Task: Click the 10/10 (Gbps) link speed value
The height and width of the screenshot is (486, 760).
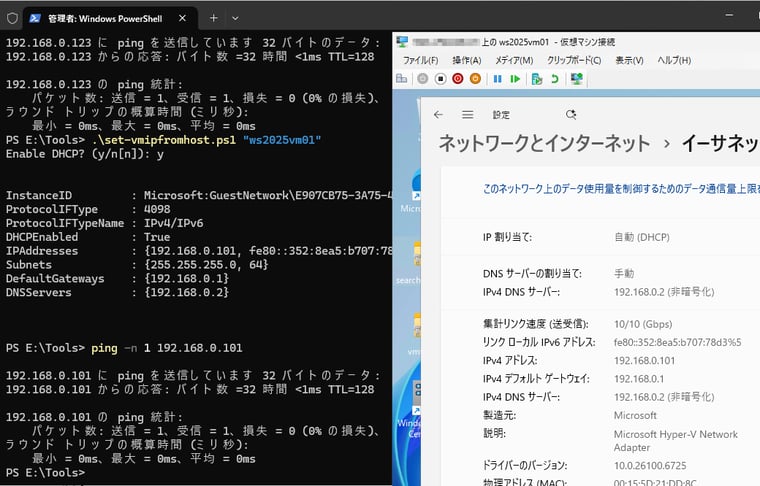Action: (x=643, y=324)
